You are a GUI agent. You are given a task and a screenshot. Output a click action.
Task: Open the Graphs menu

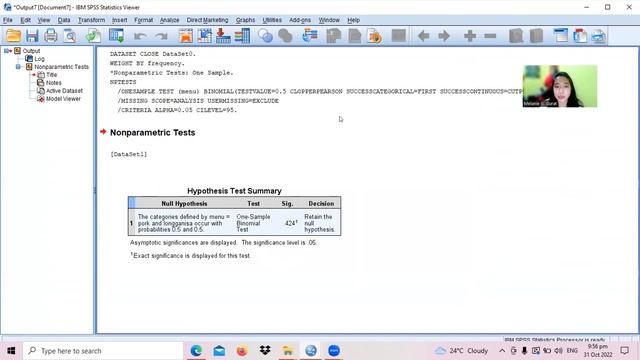pyautogui.click(x=245, y=20)
